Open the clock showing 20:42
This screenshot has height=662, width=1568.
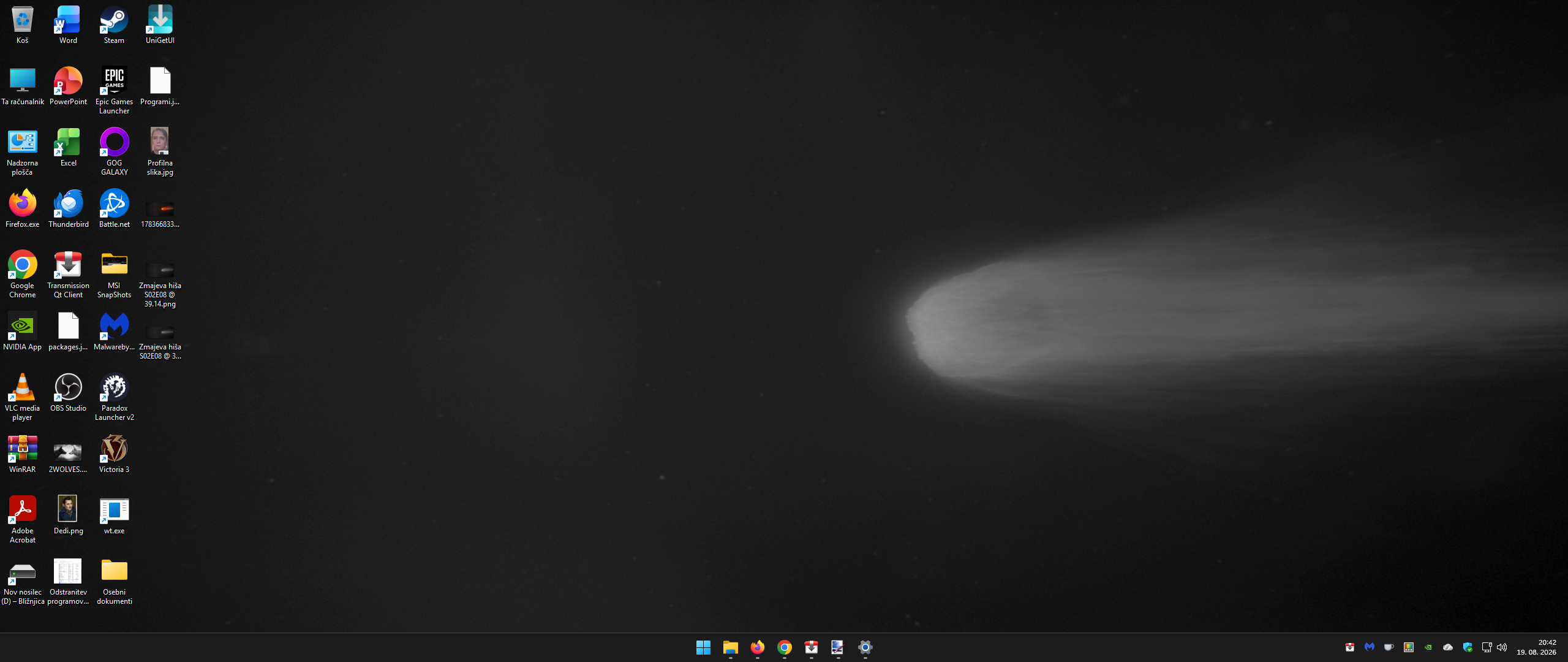1537,647
